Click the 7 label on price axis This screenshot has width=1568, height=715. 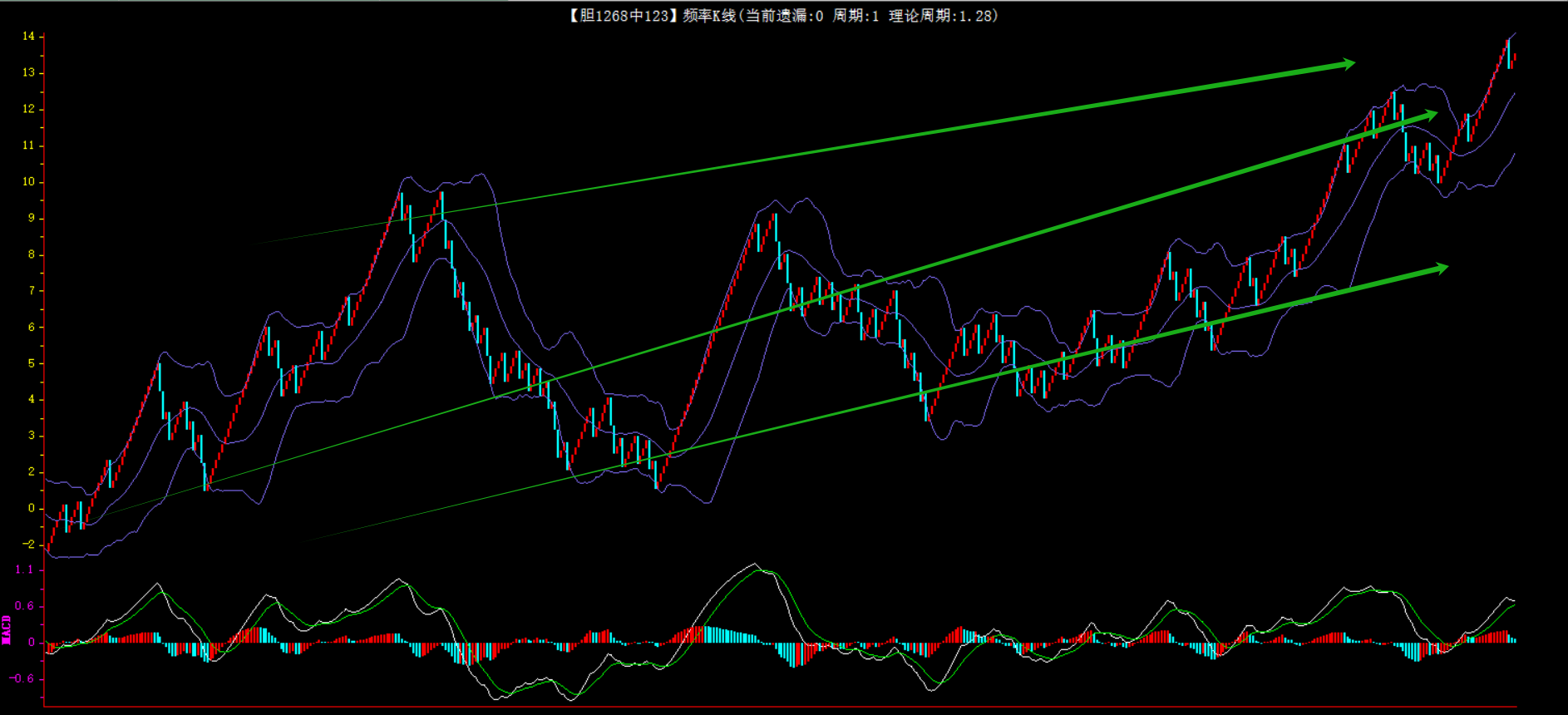tap(32, 291)
